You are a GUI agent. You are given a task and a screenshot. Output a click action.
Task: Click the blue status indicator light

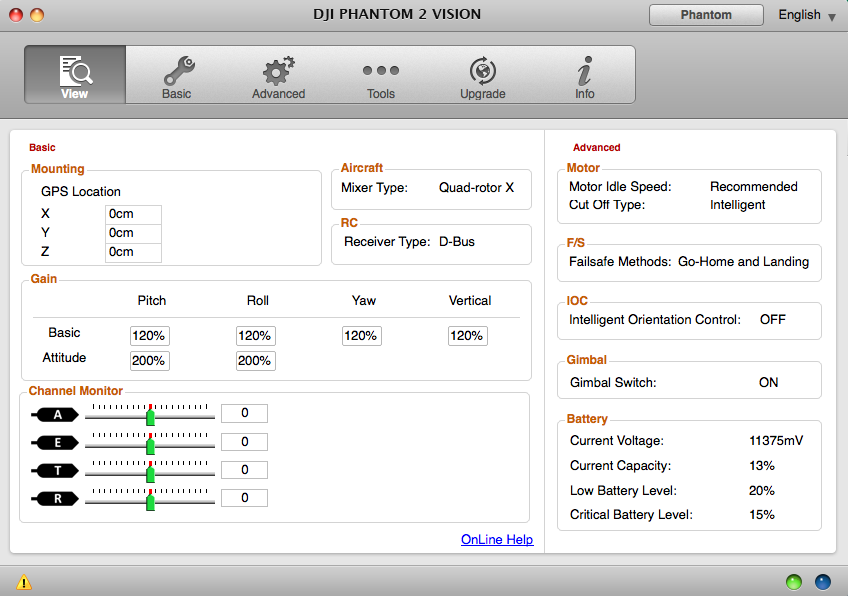click(x=823, y=582)
